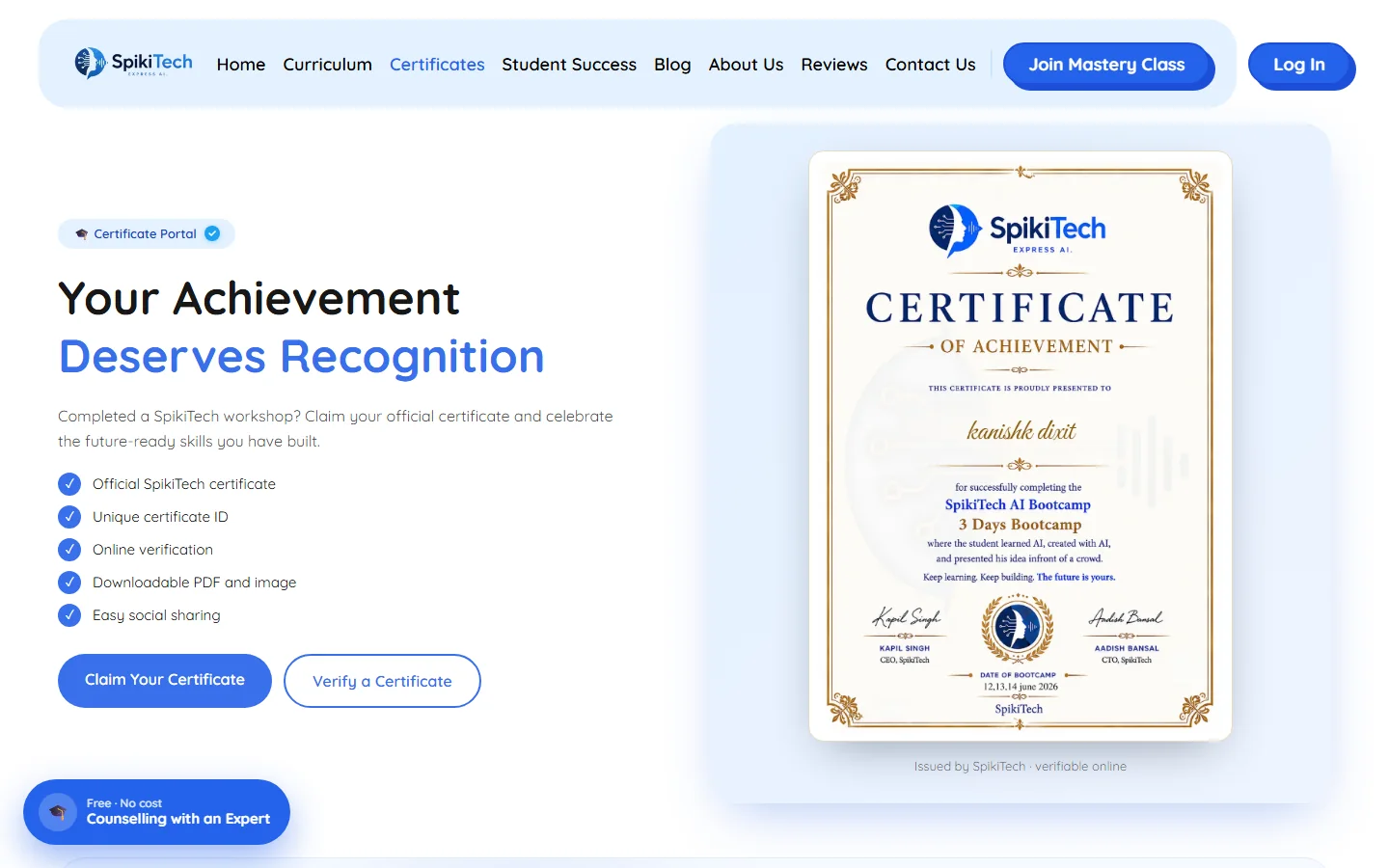1389x868 pixels.
Task: Click the text 'Online verification'
Action: tap(152, 550)
